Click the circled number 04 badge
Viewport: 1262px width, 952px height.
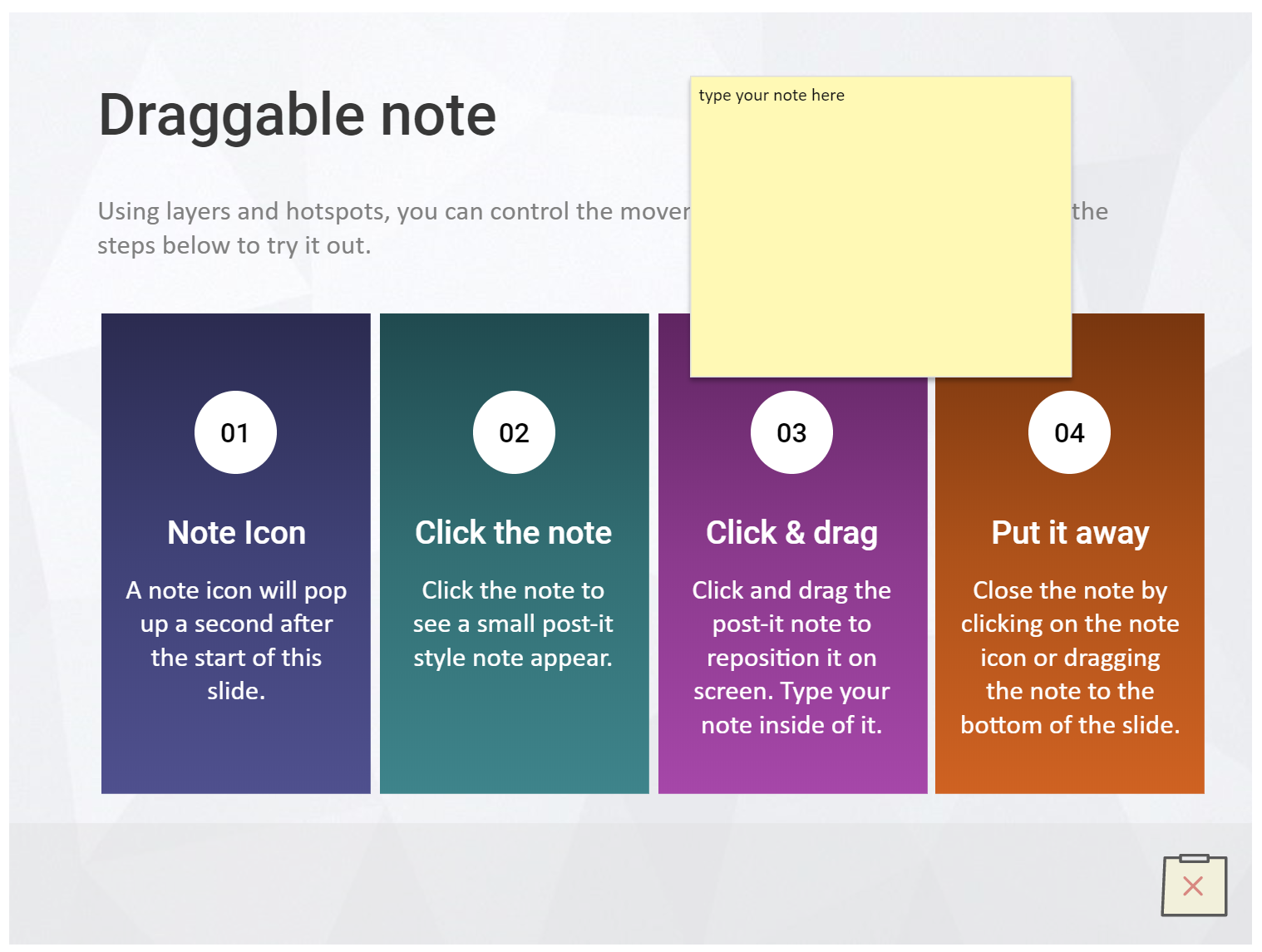tap(1069, 432)
